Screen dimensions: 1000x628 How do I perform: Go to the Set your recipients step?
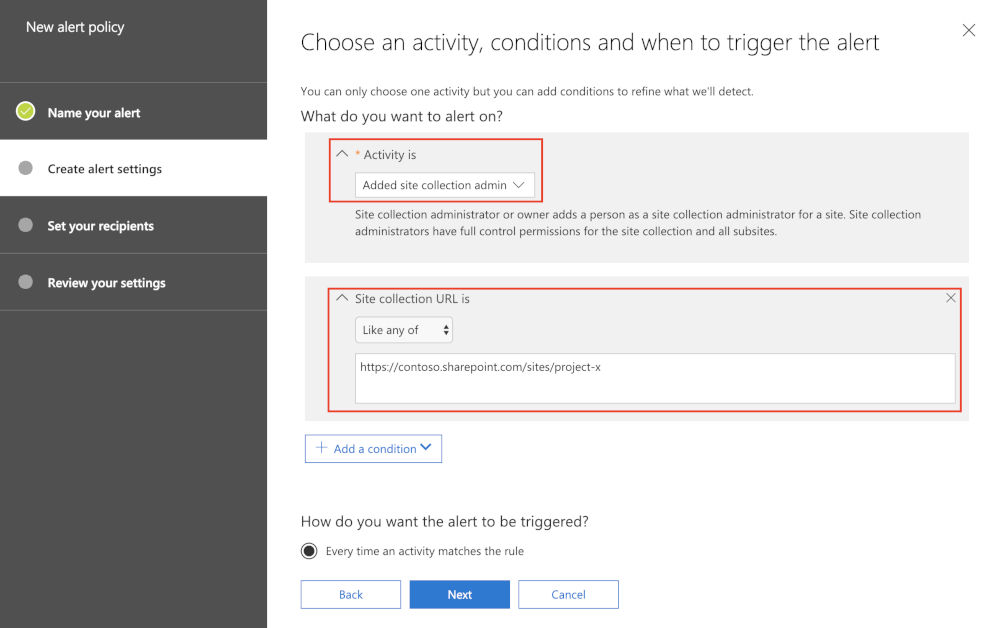tap(133, 225)
